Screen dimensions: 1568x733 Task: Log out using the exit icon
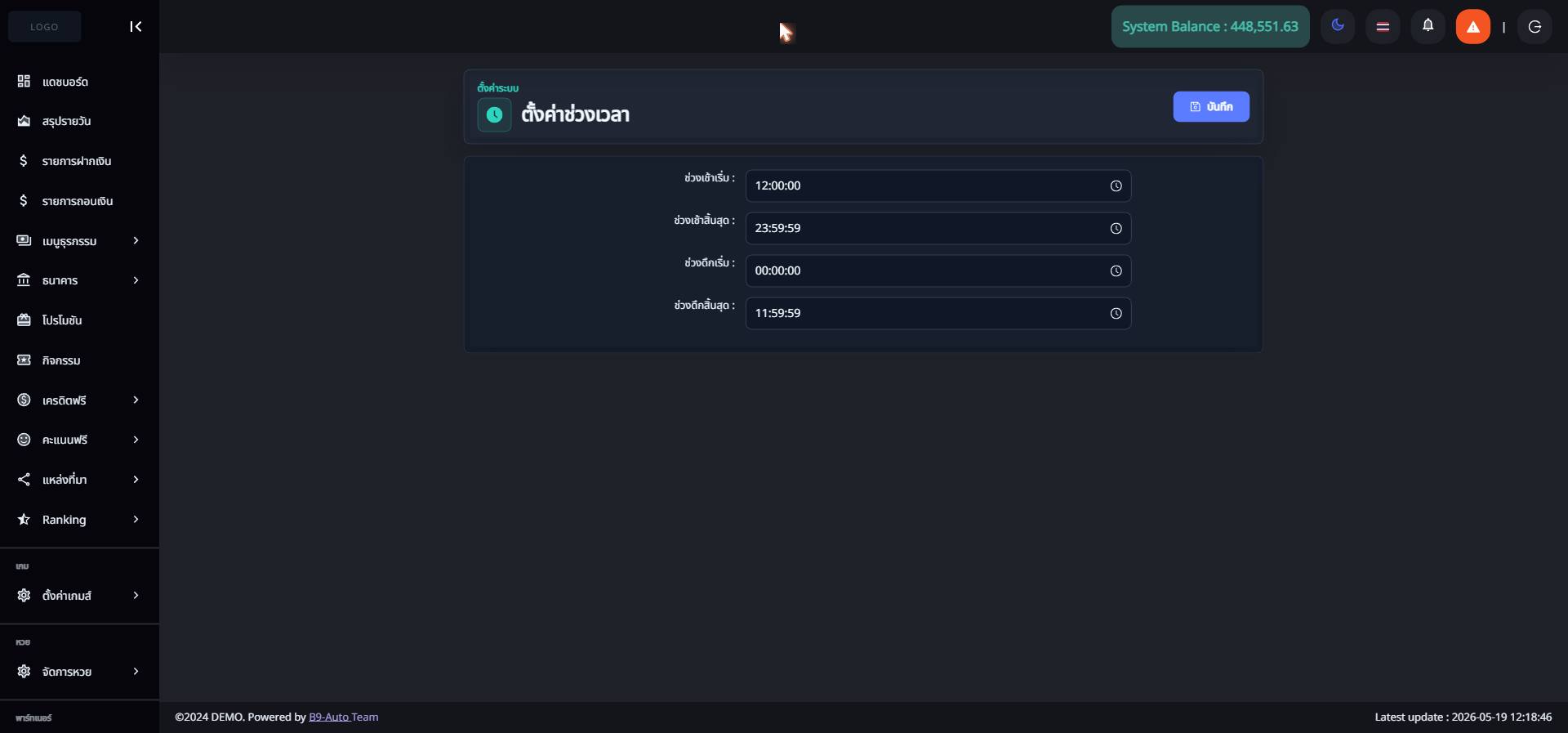pyautogui.click(x=1535, y=26)
